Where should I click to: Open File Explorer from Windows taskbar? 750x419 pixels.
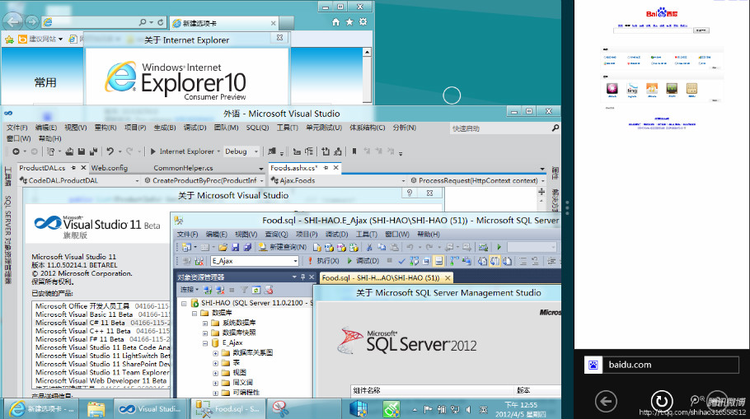coord(96,409)
